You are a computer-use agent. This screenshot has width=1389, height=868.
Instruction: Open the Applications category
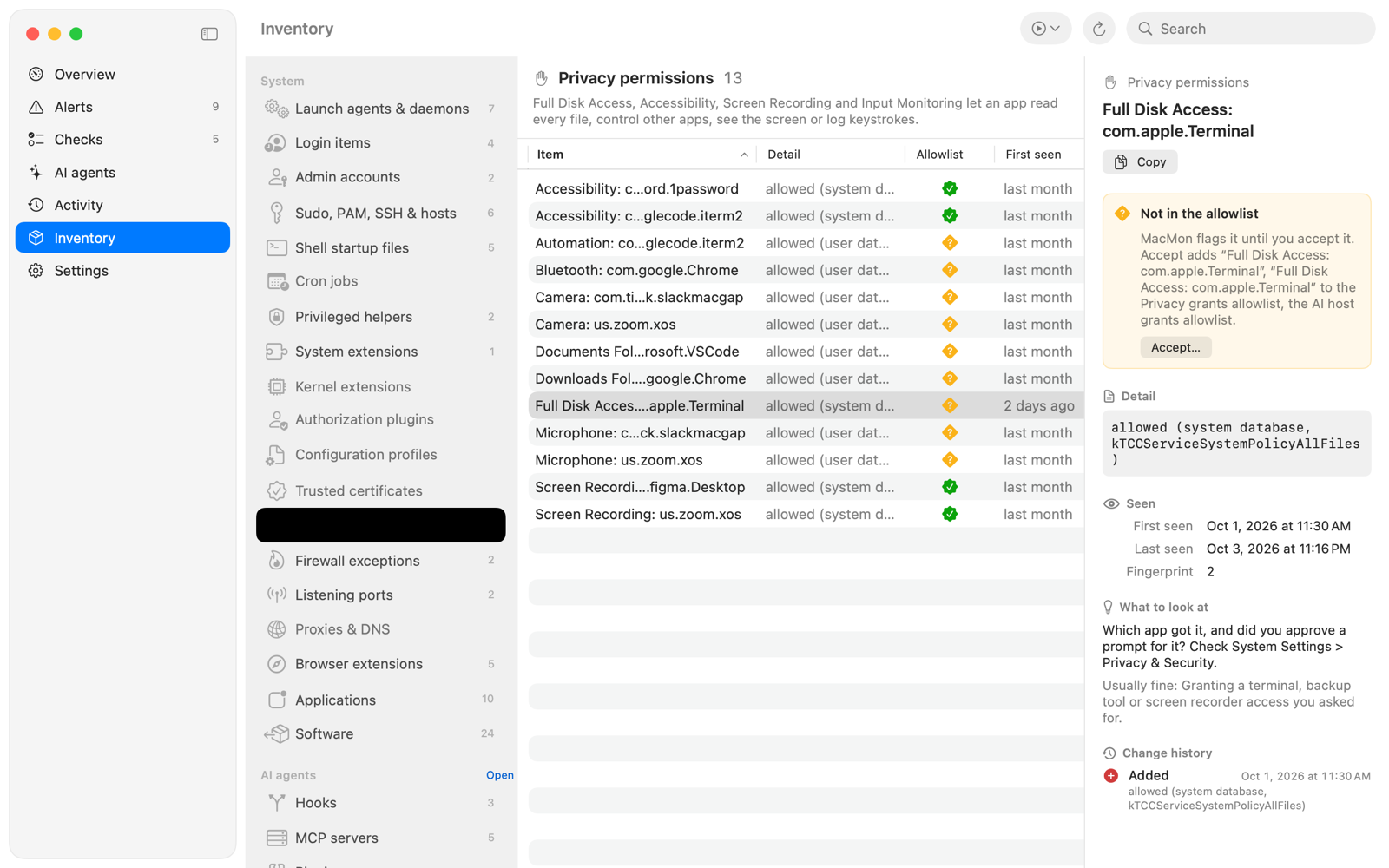(381, 700)
